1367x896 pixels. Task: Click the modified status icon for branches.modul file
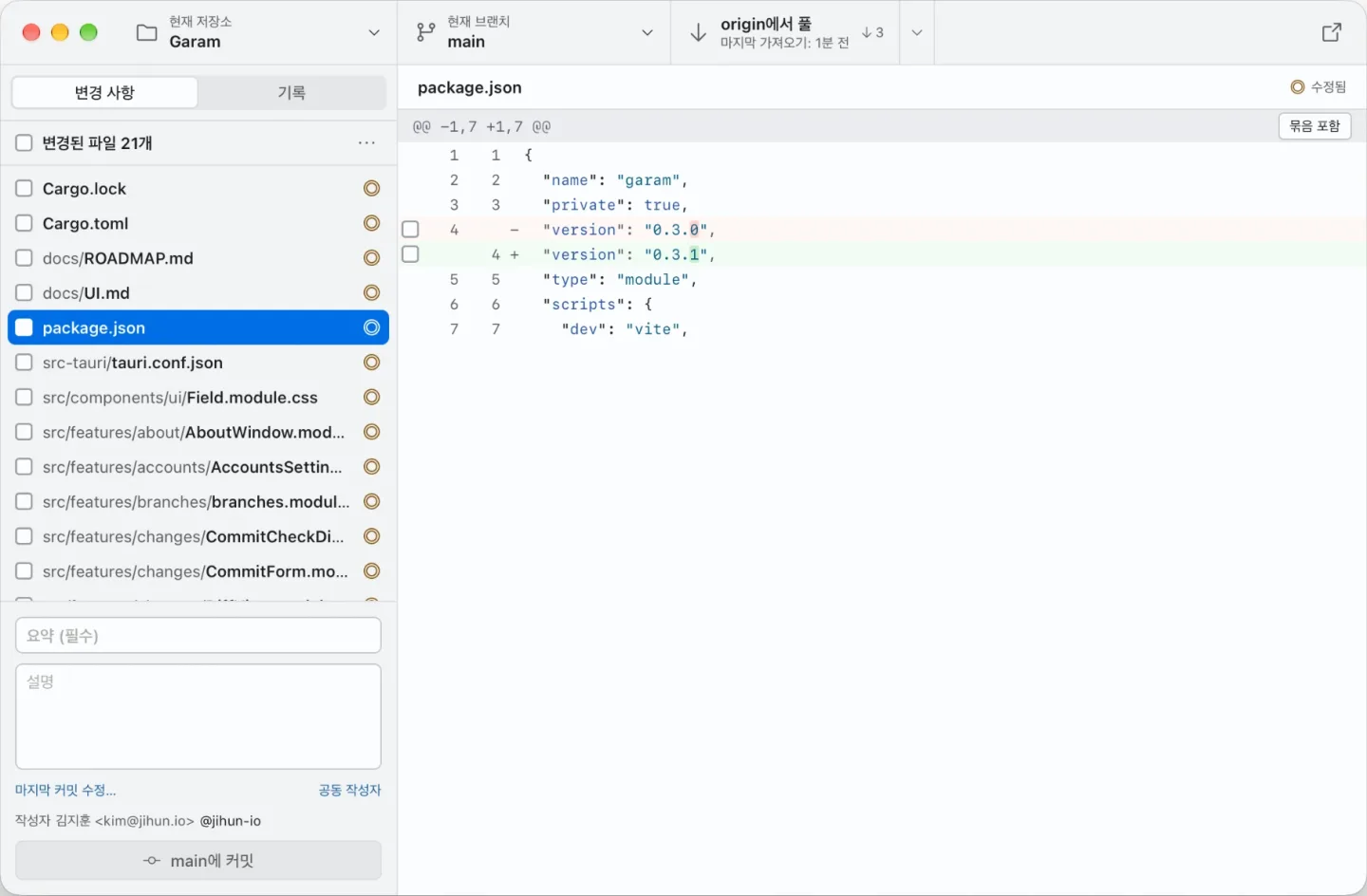tap(372, 501)
